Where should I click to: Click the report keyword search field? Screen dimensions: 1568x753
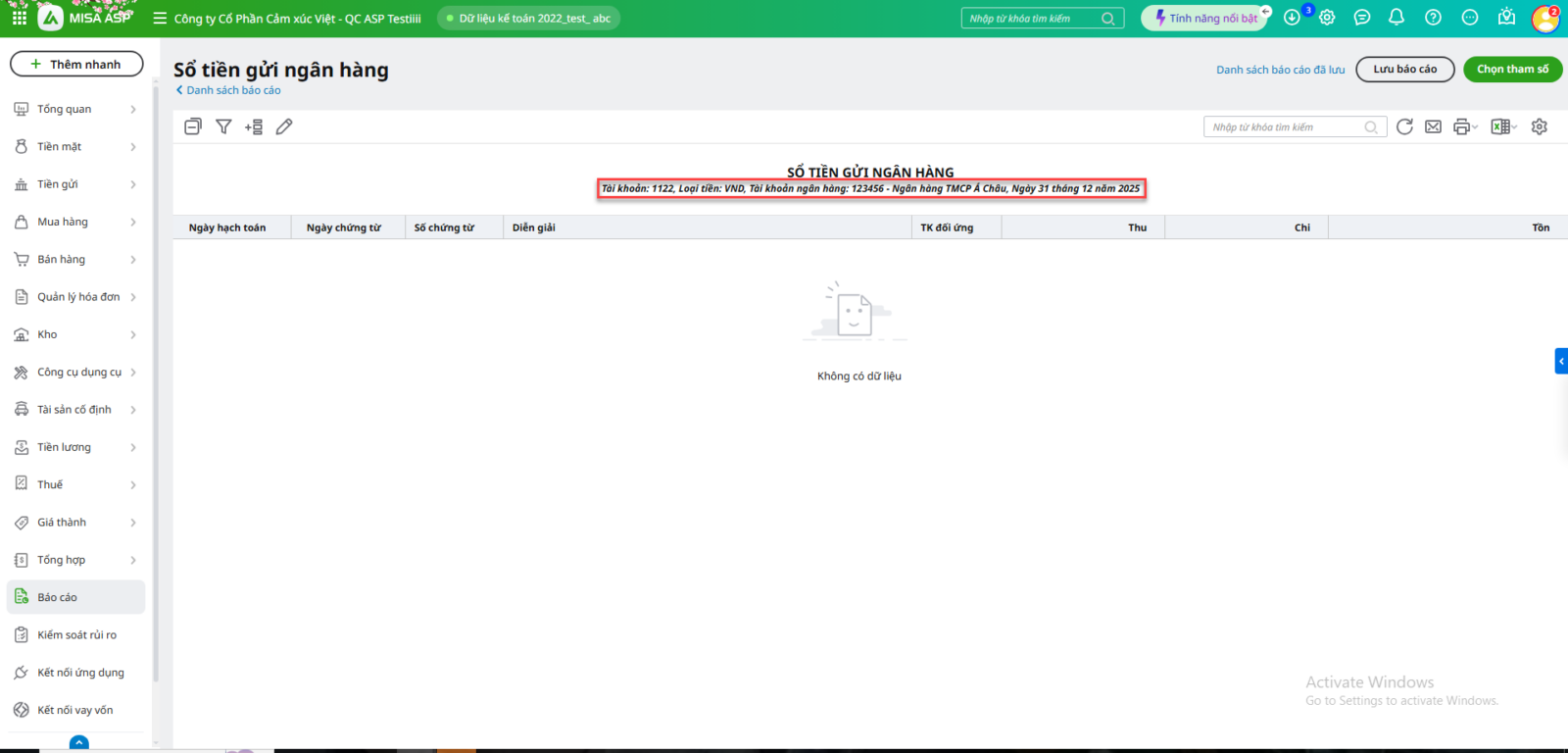click(1284, 127)
